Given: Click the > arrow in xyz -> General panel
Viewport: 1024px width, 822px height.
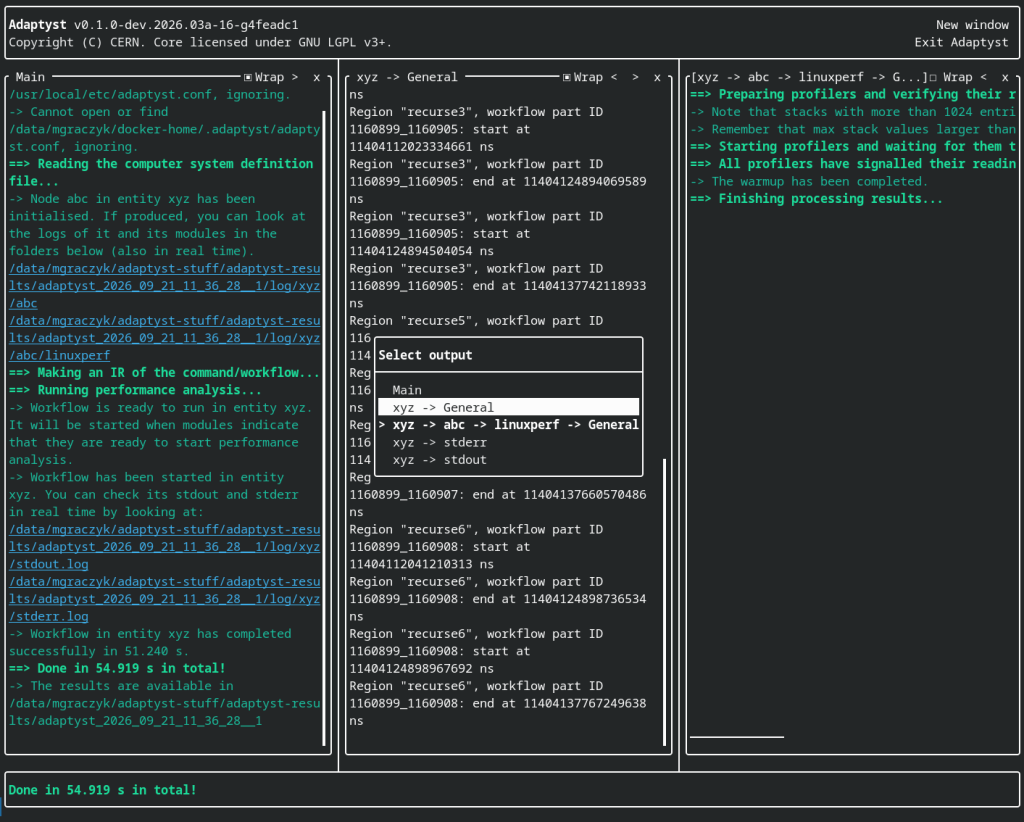Looking at the screenshot, I should tap(635, 77).
